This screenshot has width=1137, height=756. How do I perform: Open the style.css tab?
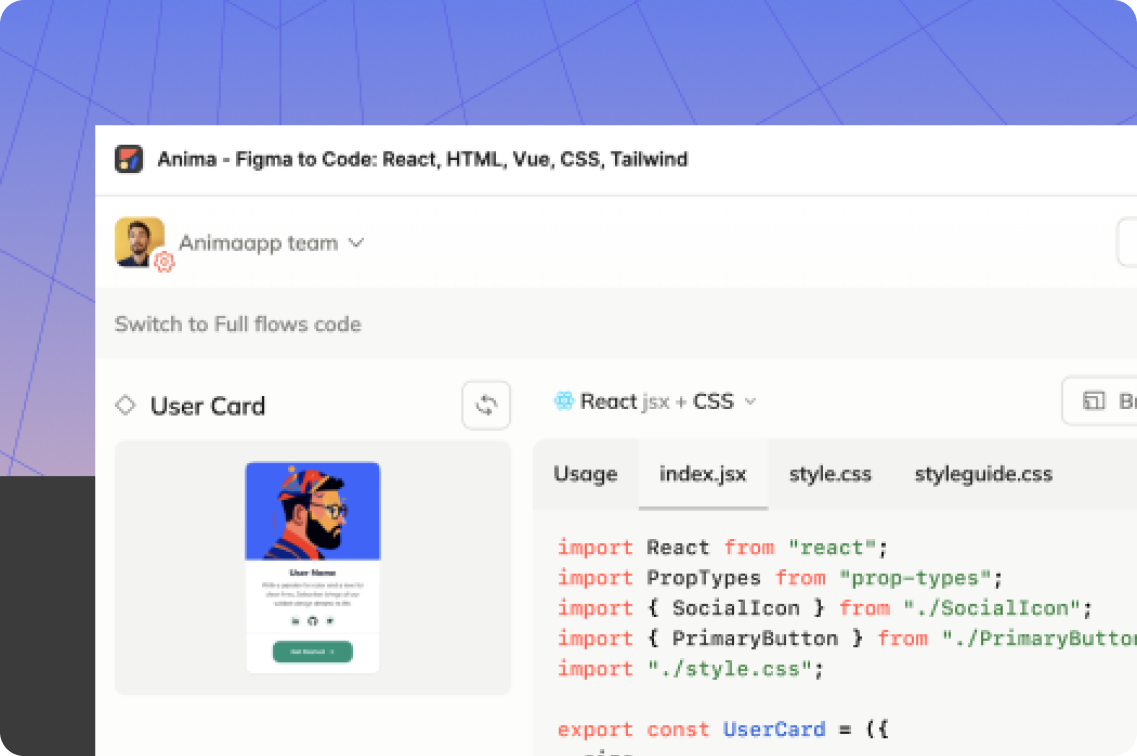[830, 474]
